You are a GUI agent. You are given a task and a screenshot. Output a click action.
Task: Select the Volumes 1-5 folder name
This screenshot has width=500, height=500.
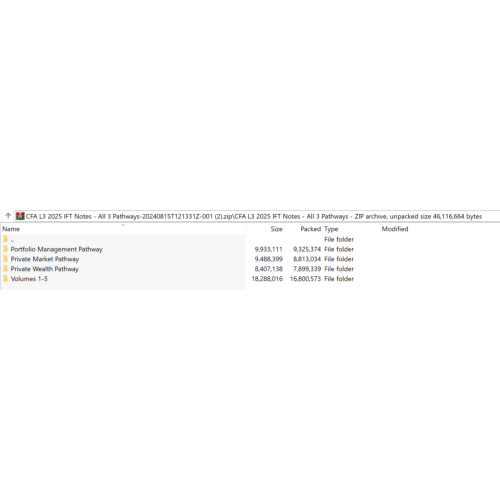point(29,279)
